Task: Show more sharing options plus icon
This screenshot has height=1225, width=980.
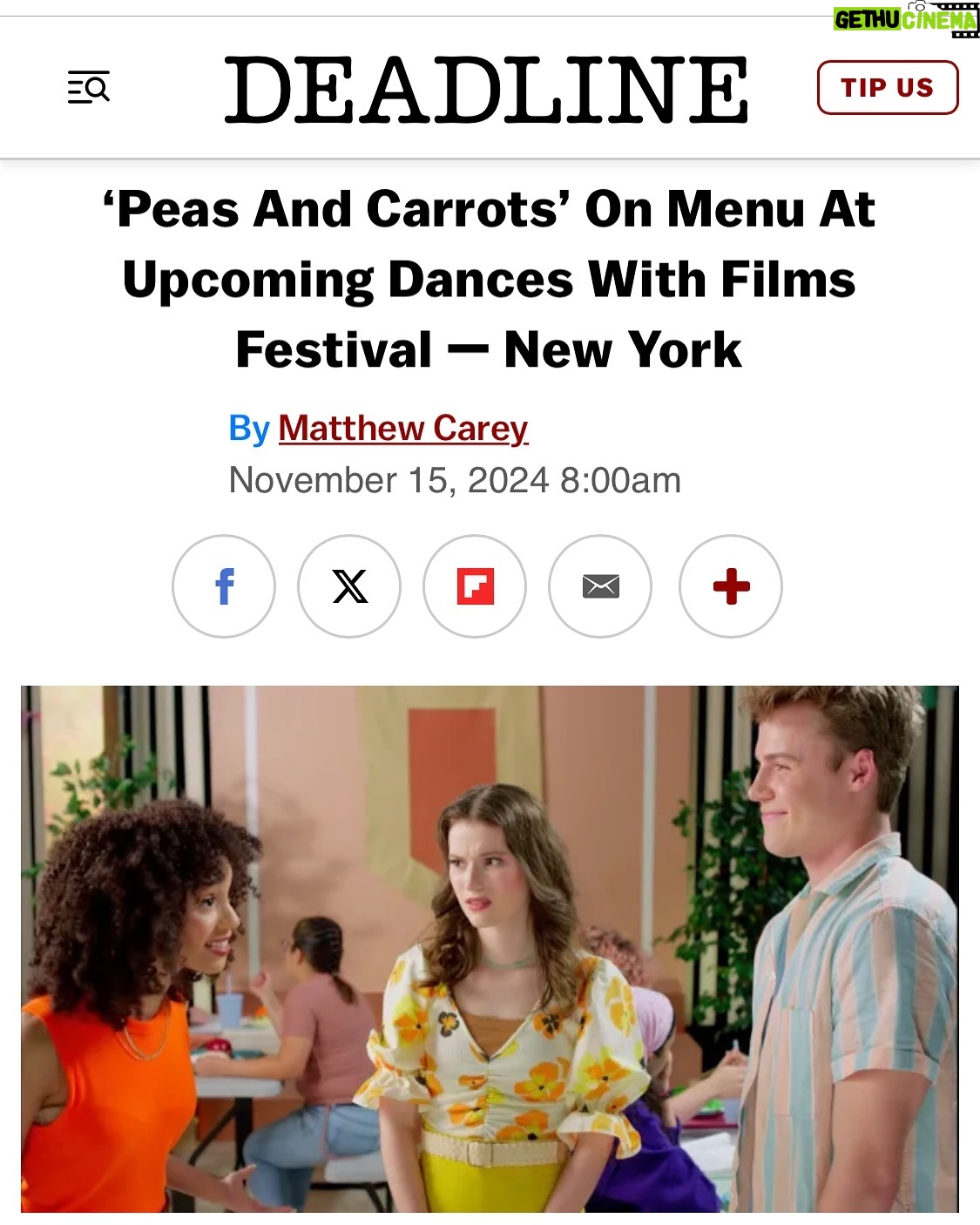Action: pyautogui.click(x=731, y=586)
